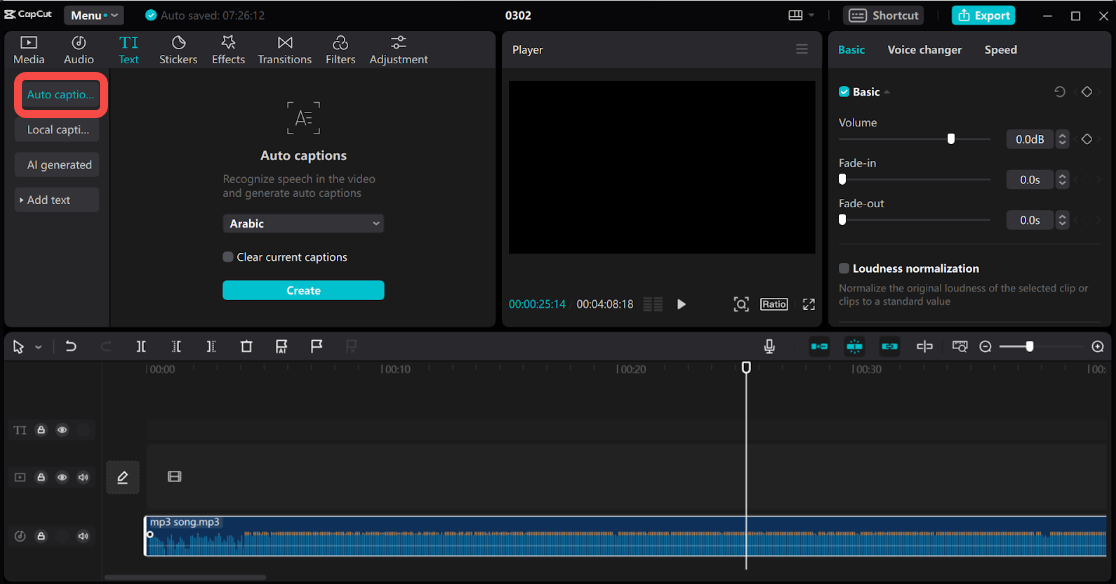Click the Ratio button in player
This screenshot has height=584, width=1116.
coord(774,304)
